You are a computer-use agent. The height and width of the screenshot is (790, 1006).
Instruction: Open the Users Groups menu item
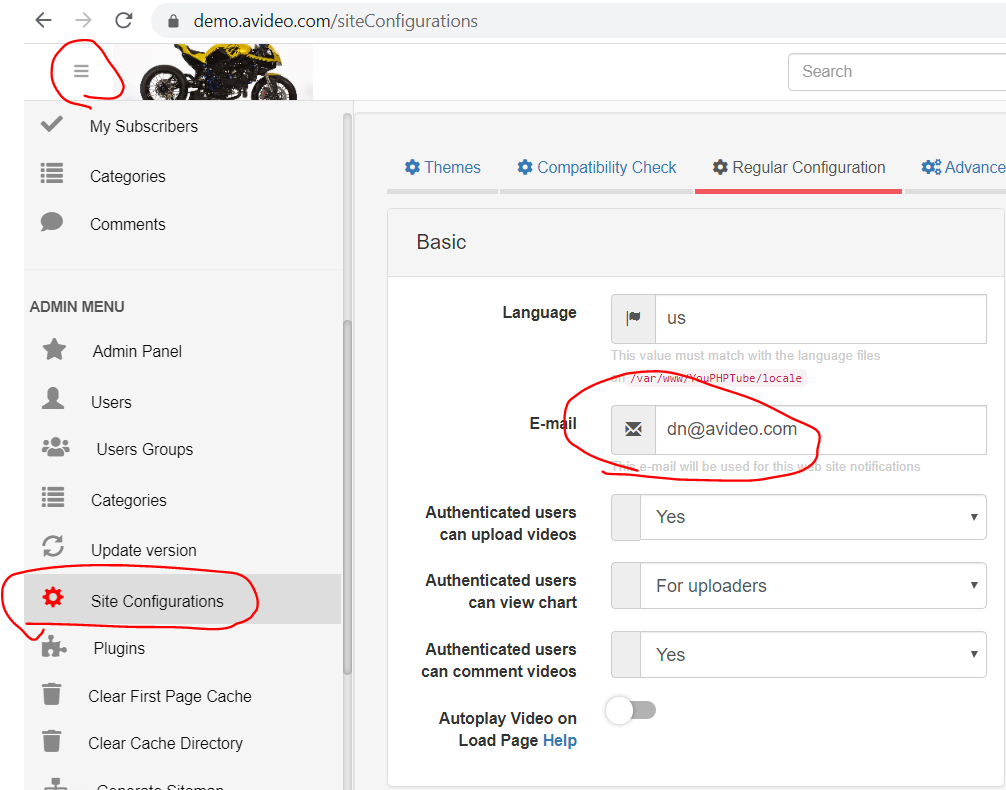point(144,449)
